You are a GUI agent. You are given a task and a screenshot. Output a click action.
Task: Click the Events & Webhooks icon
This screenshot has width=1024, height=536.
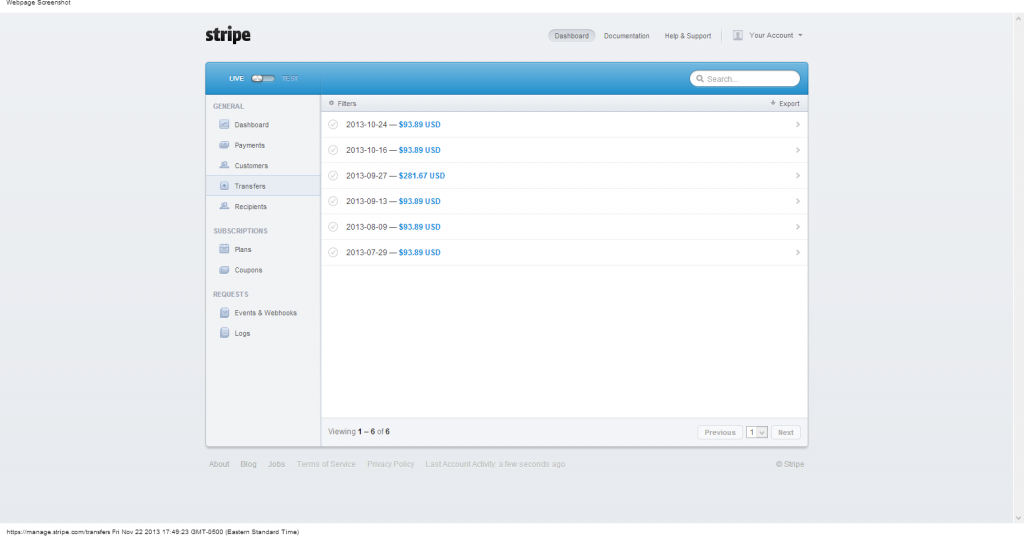pos(224,313)
